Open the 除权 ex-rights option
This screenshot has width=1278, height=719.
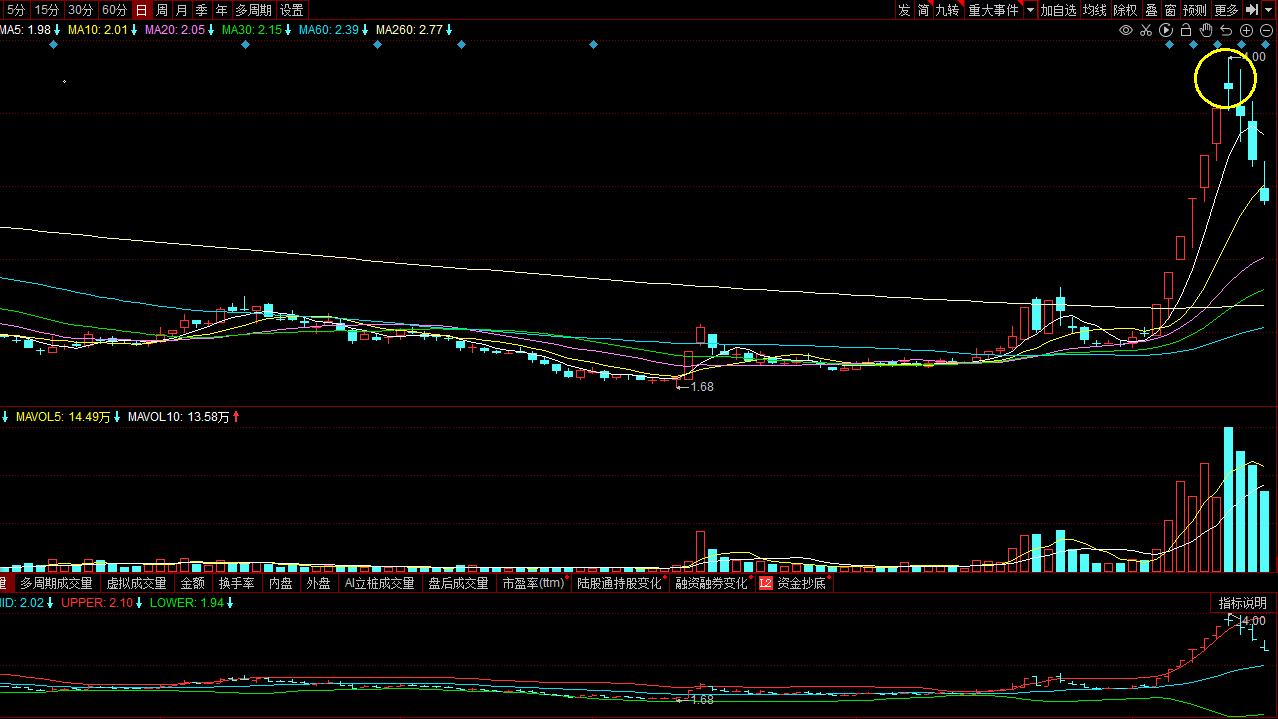pos(1125,10)
